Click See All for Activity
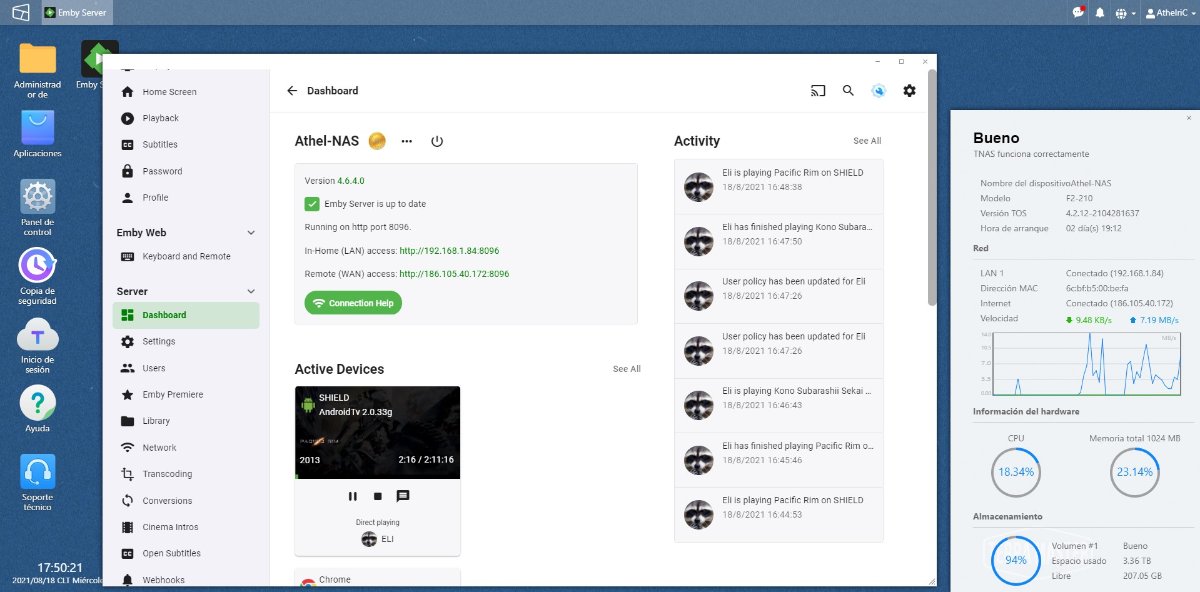Viewport: 1200px width, 592px height. click(867, 141)
